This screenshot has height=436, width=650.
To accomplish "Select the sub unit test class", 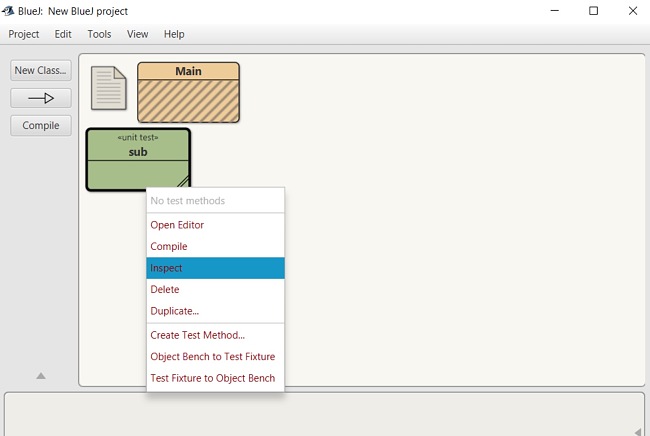I will point(138,160).
